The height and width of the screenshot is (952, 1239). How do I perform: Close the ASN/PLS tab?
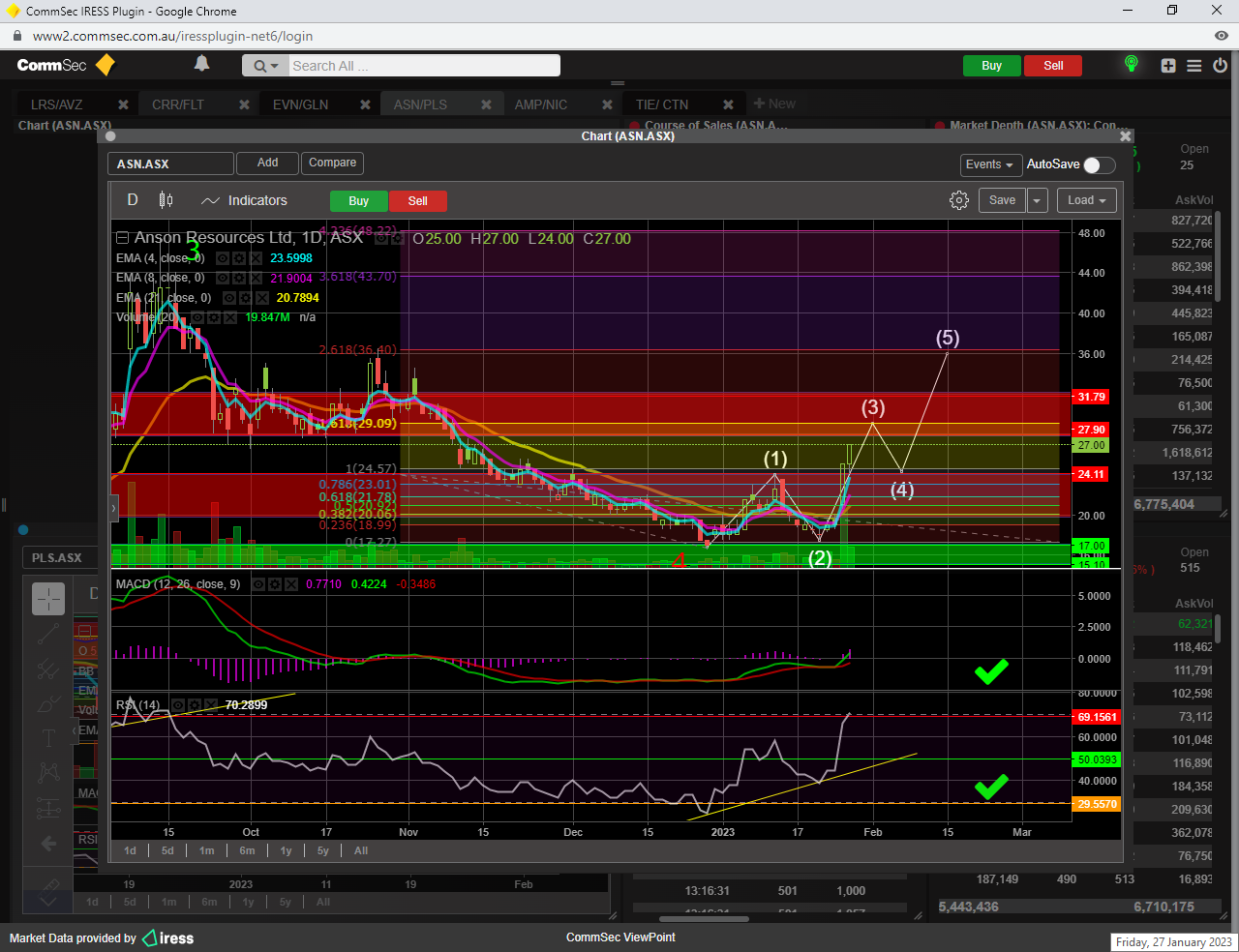click(486, 104)
